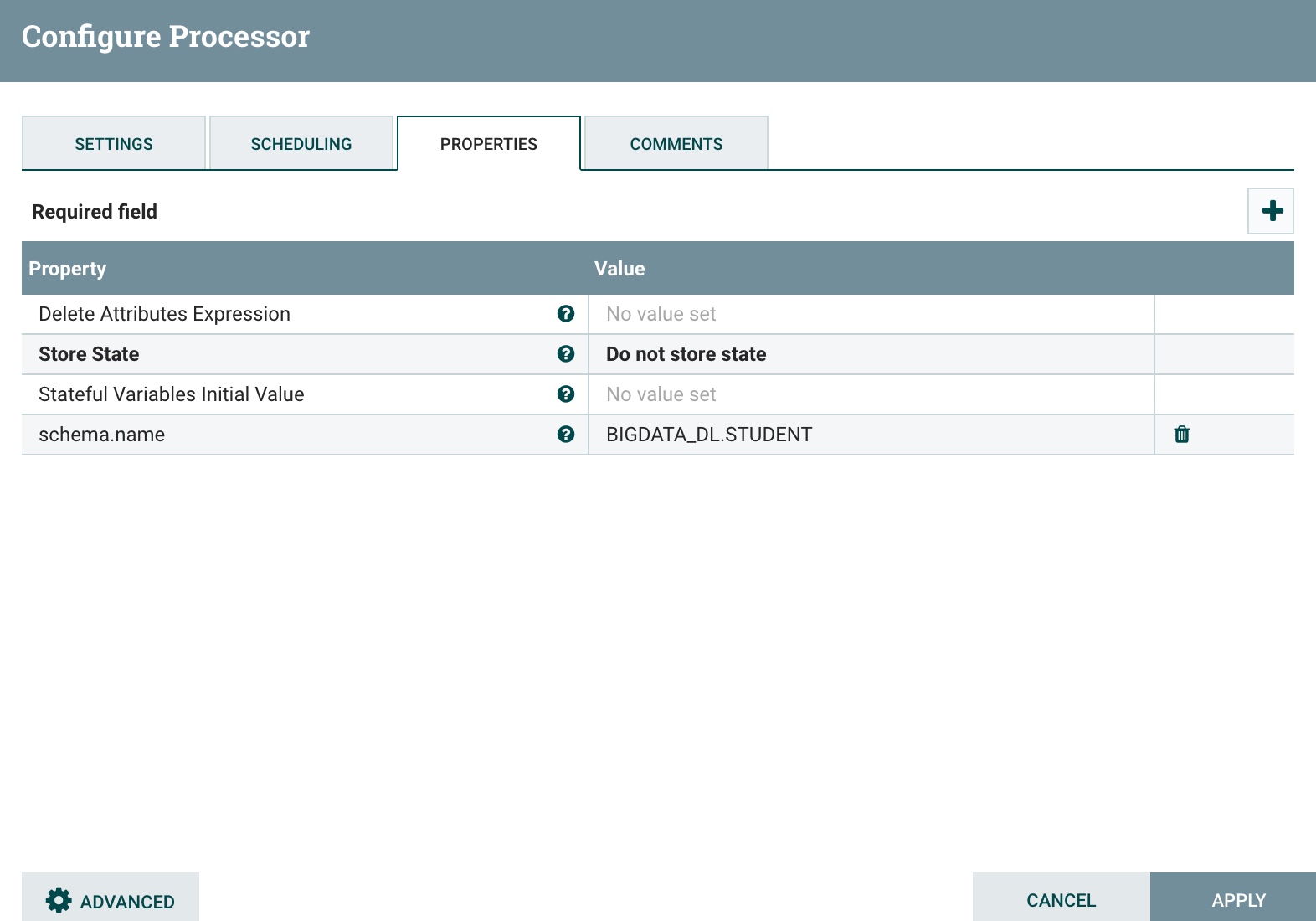Switch to the Settings tab
Image resolution: width=1316 pixels, height=921 pixels.
point(114,144)
